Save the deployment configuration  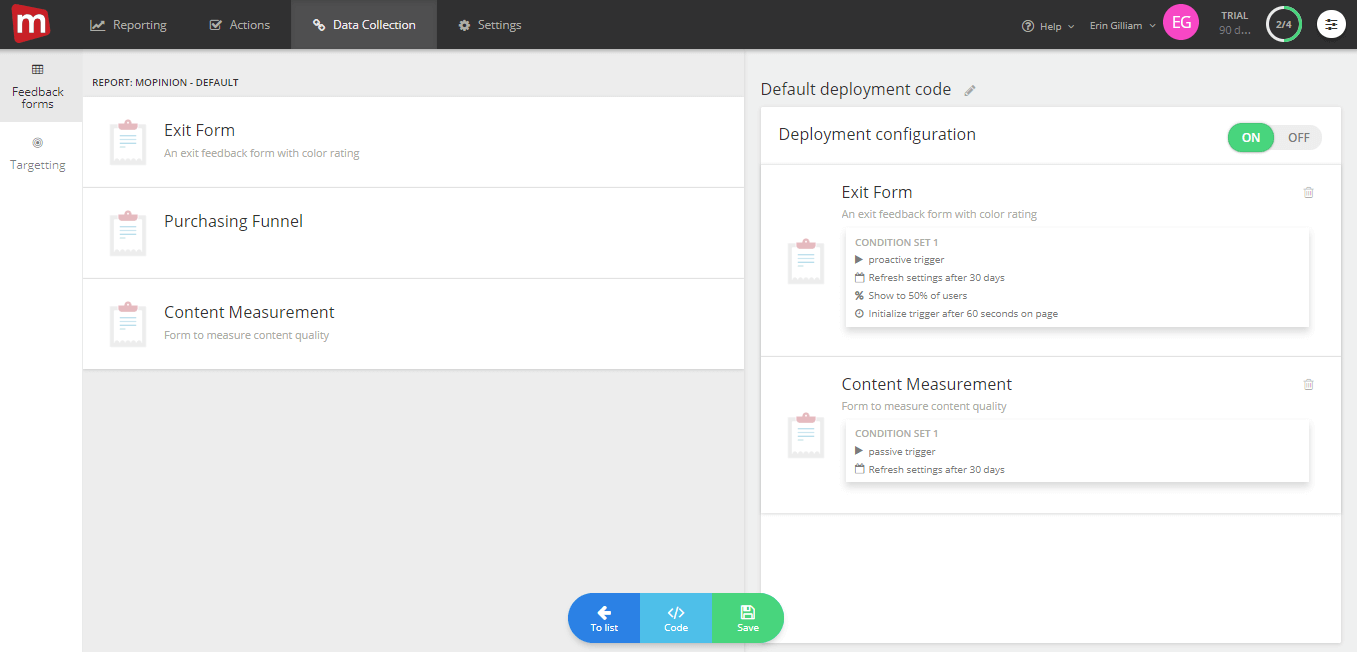click(747, 617)
